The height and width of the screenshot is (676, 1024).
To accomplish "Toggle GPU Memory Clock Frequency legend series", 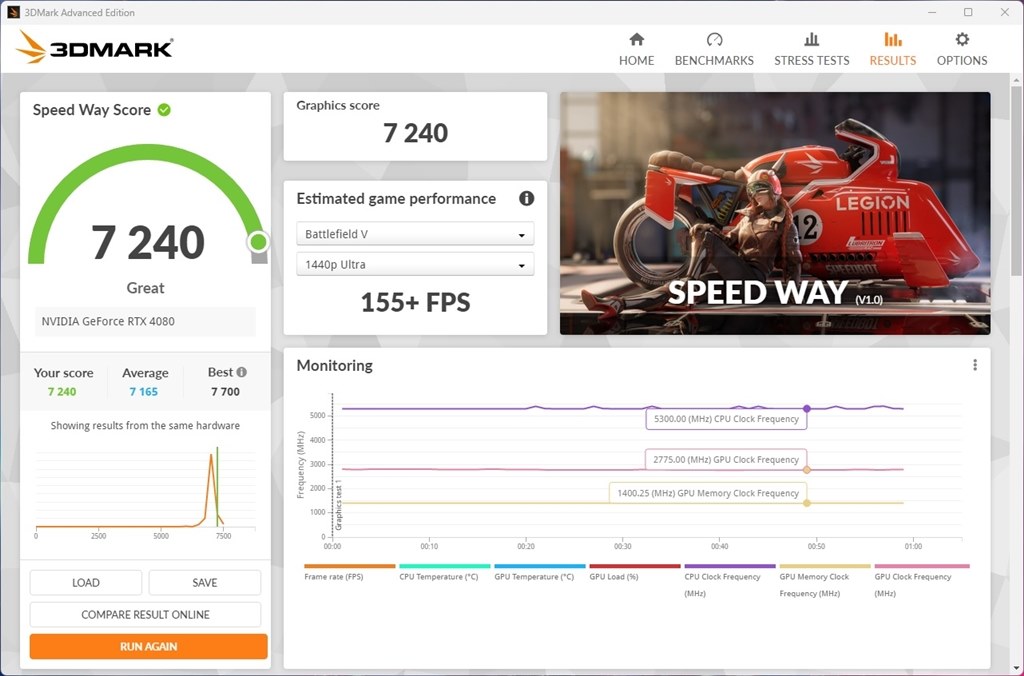I will [x=825, y=581].
